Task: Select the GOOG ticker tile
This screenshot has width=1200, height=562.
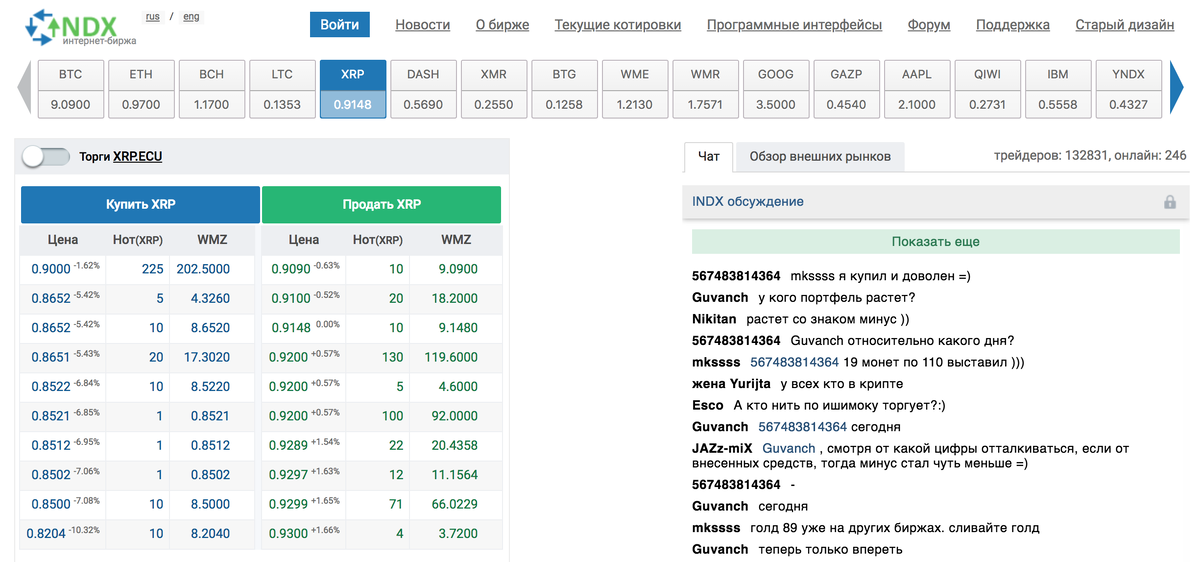Action: pyautogui.click(x=776, y=89)
